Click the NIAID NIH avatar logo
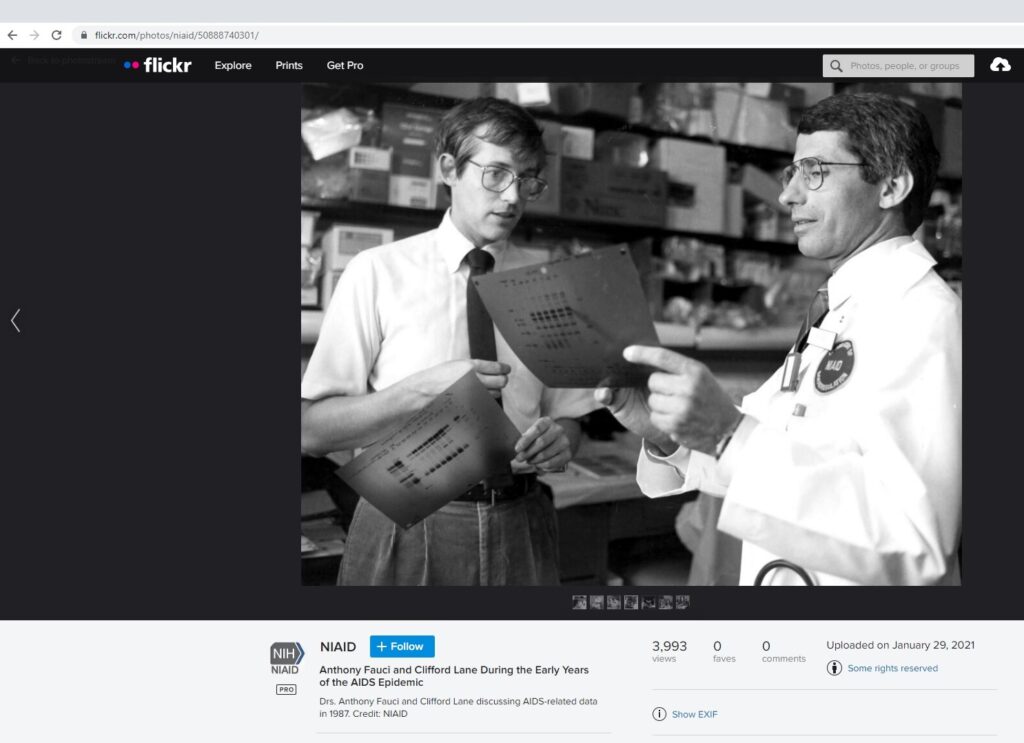The width and height of the screenshot is (1024, 743). click(x=286, y=656)
